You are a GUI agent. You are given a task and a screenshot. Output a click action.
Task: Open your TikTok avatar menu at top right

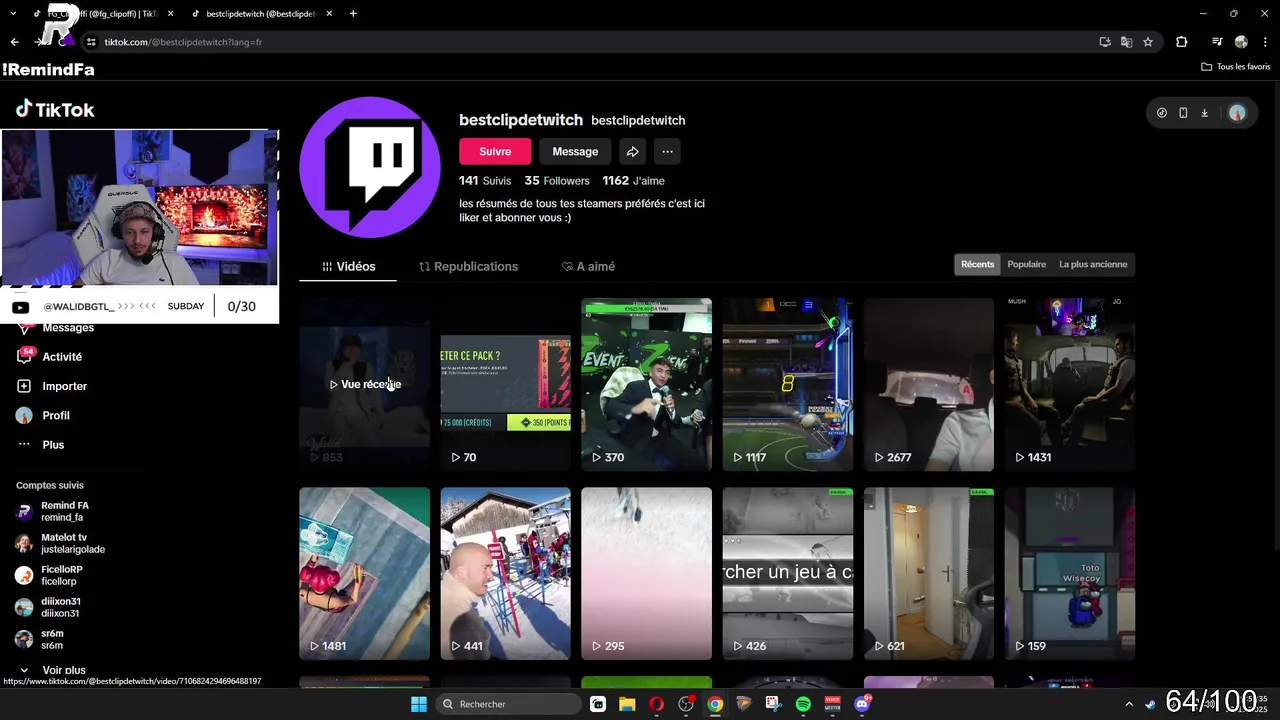click(1237, 113)
